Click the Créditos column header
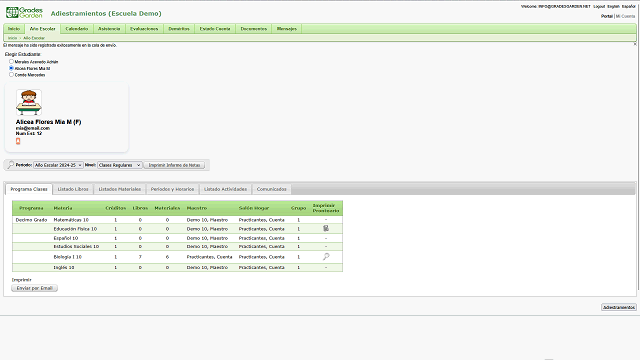 click(116, 208)
